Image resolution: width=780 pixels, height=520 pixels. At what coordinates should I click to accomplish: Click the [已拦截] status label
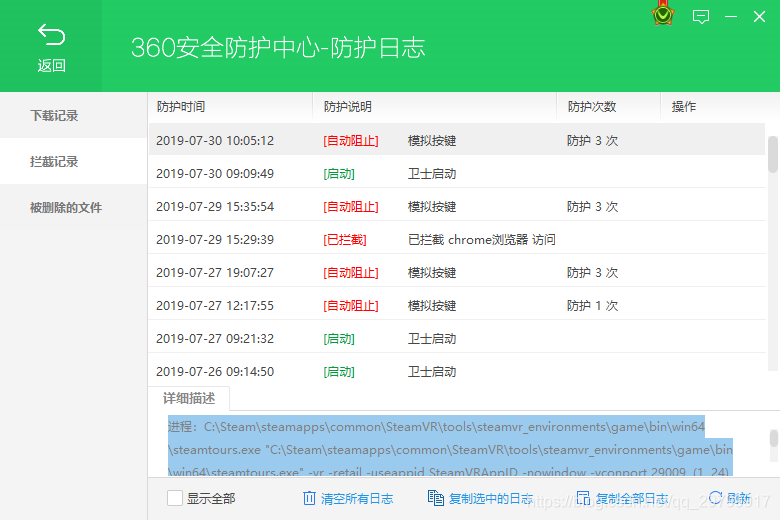pyautogui.click(x=345, y=240)
